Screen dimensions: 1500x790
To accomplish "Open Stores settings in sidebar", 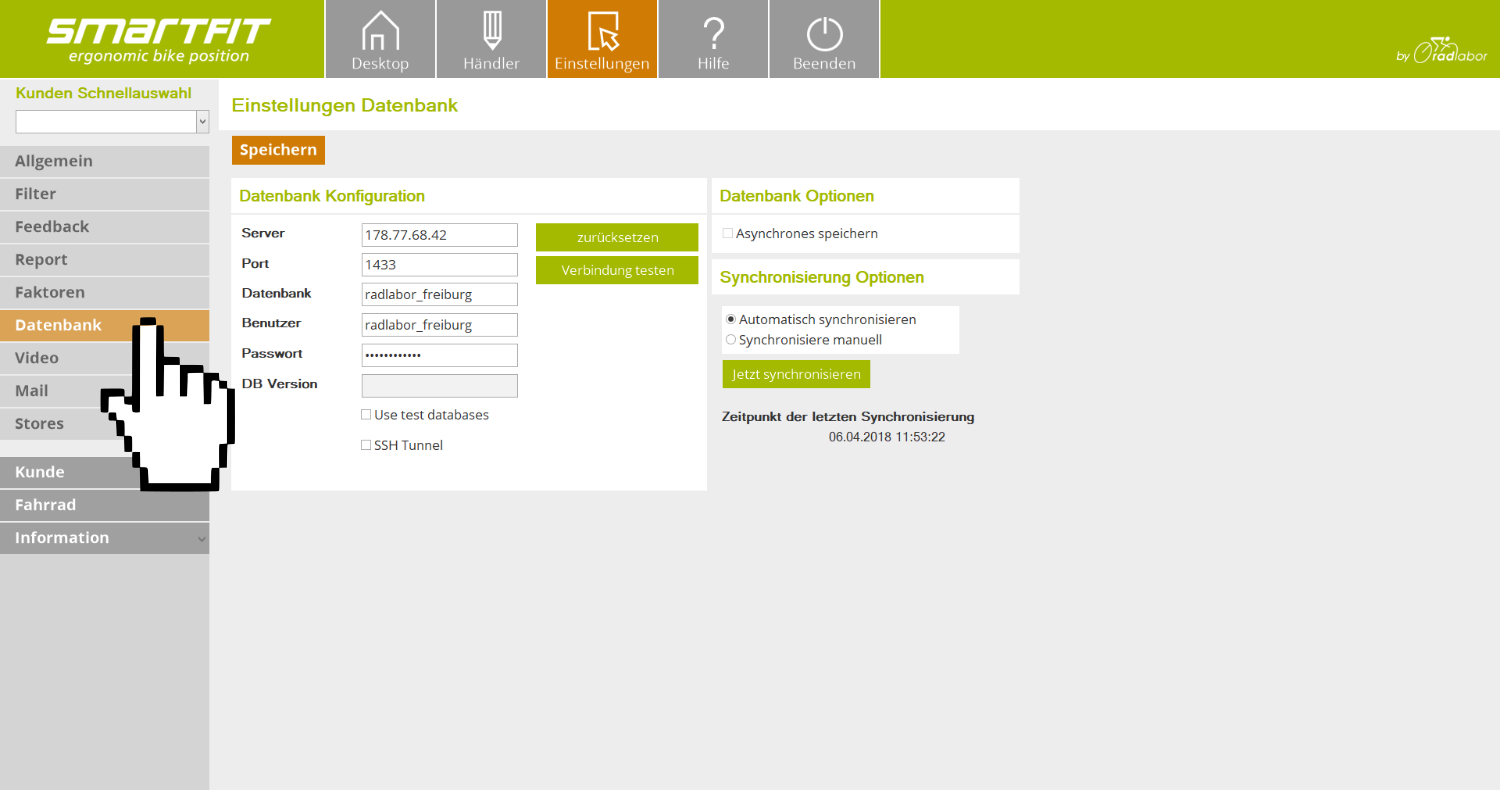I will pyautogui.click(x=104, y=424).
